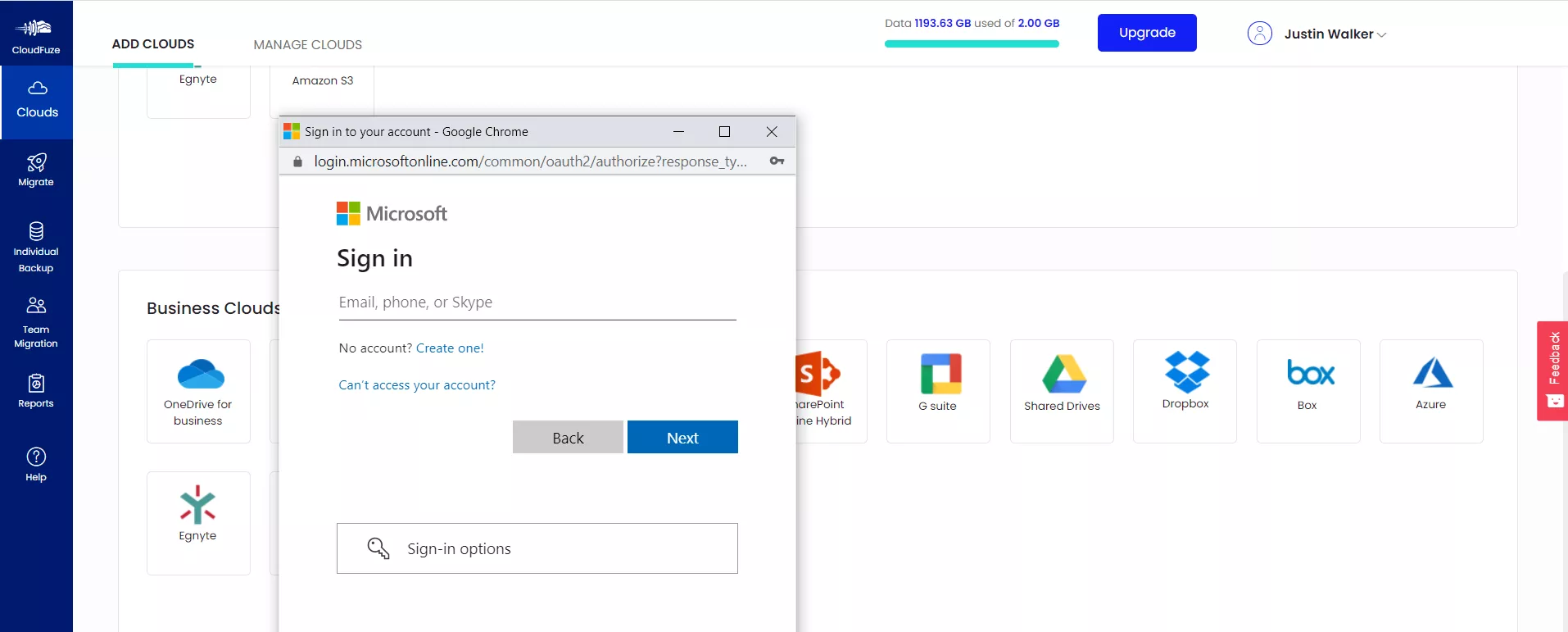This screenshot has height=632, width=1568.
Task: Click Next in Microsoft sign-in
Action: (682, 438)
